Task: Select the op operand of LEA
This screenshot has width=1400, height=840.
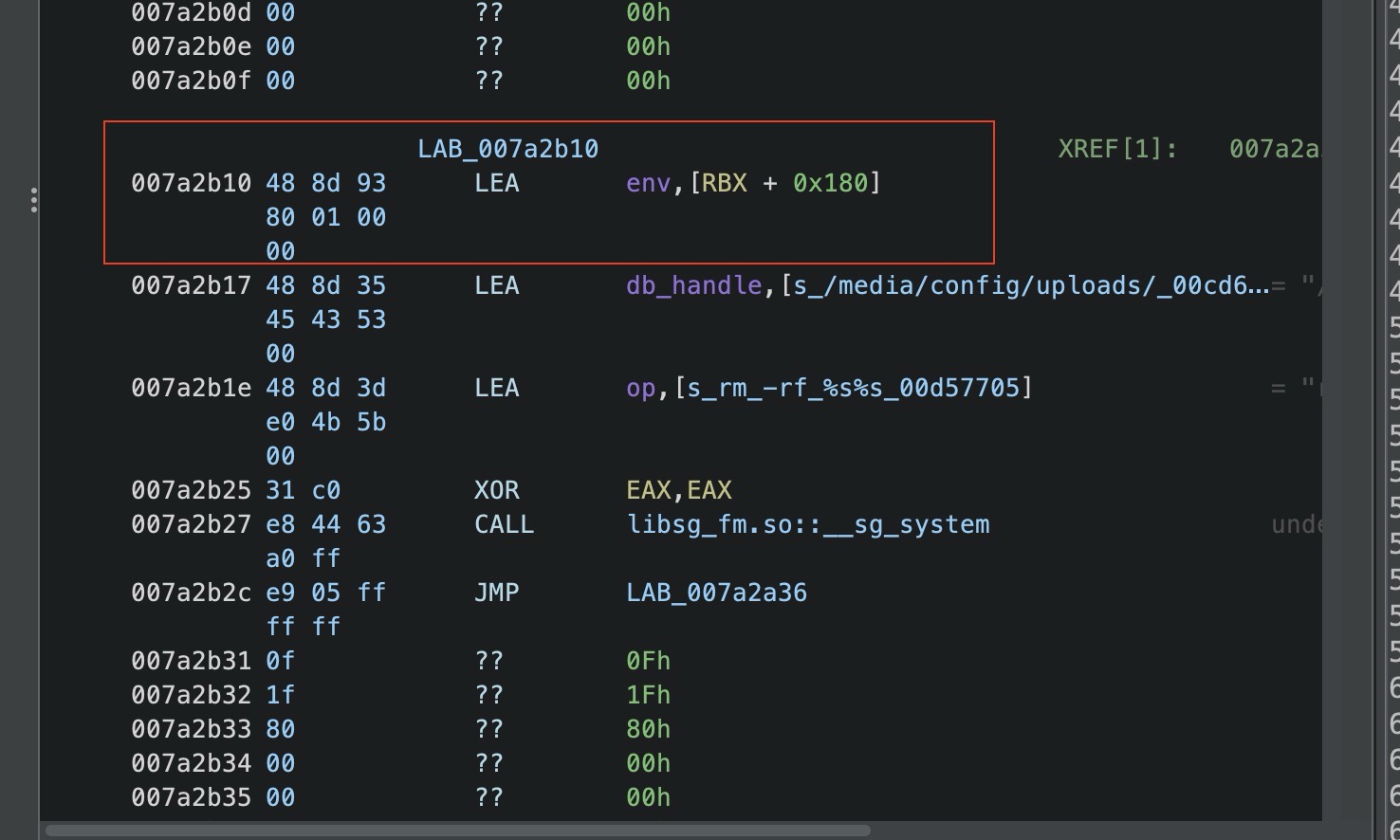Action: [640, 388]
